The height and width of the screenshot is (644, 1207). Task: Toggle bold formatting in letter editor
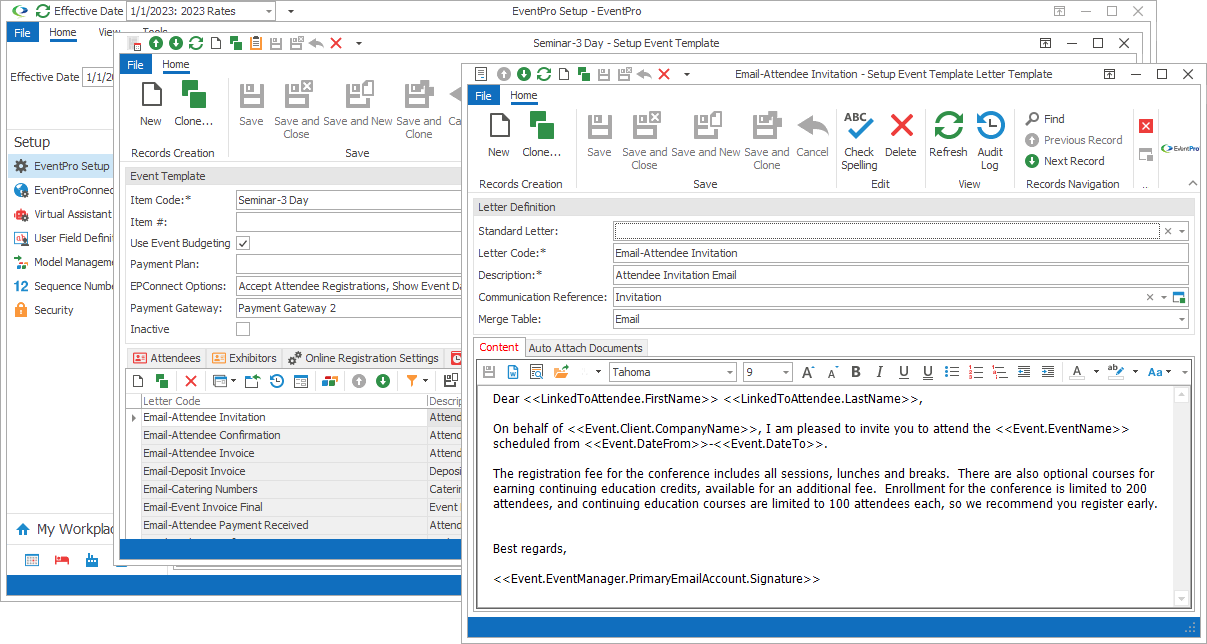coord(856,372)
